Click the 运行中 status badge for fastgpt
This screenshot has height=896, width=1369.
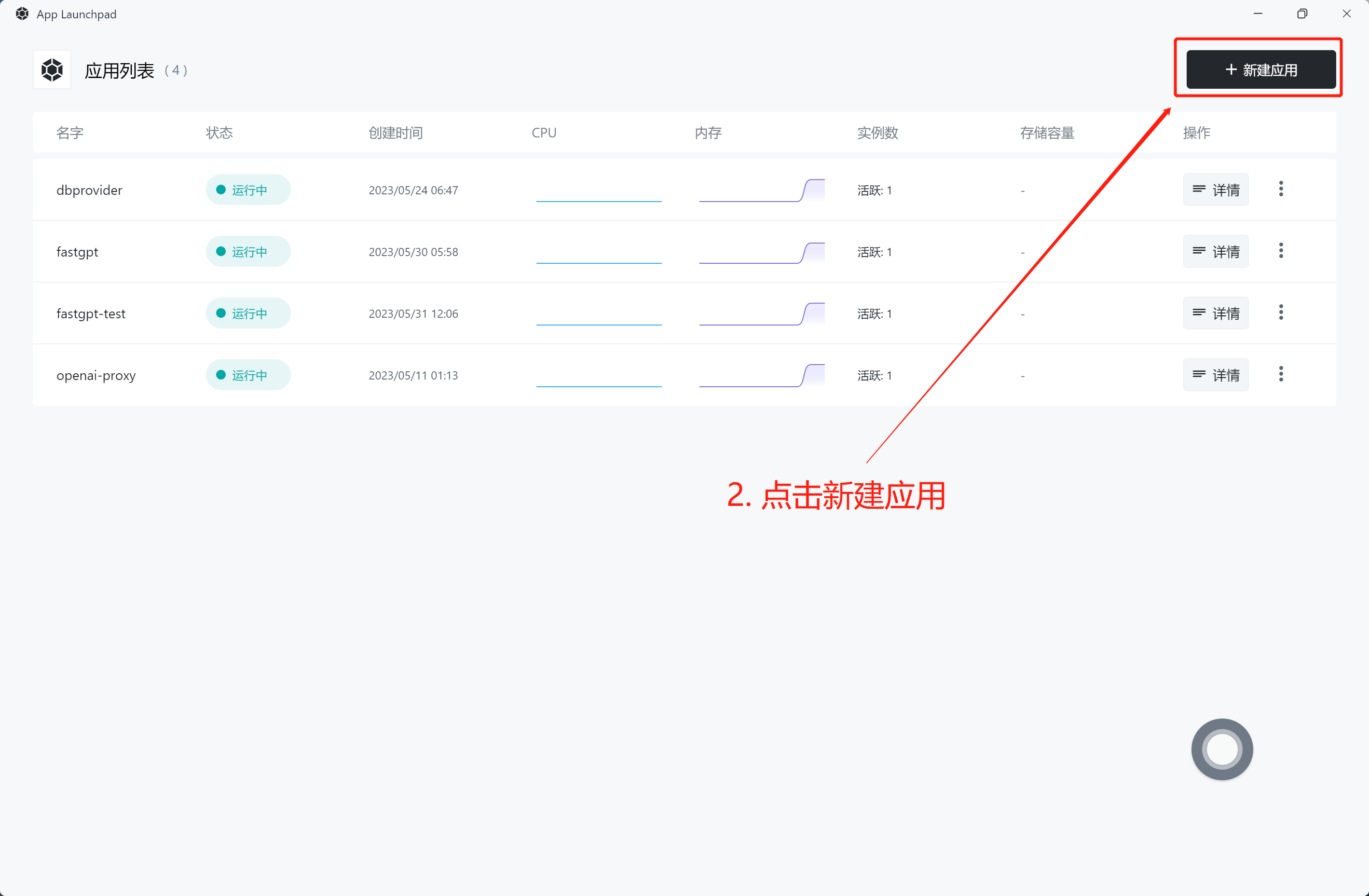tap(248, 251)
